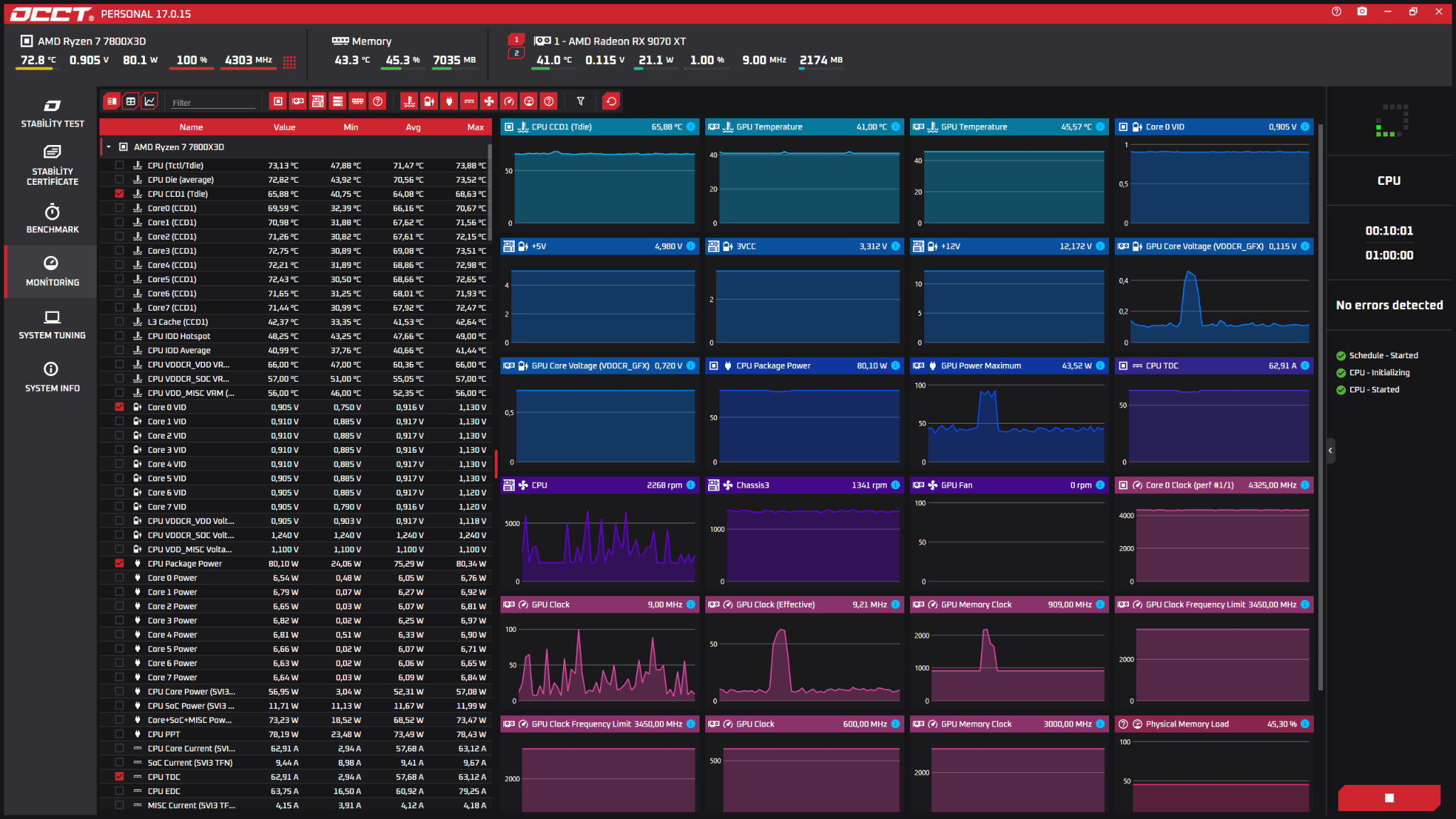Viewport: 1456px width, 819px height.
Task: Click the sensor Filter text field
Action: pos(213,102)
